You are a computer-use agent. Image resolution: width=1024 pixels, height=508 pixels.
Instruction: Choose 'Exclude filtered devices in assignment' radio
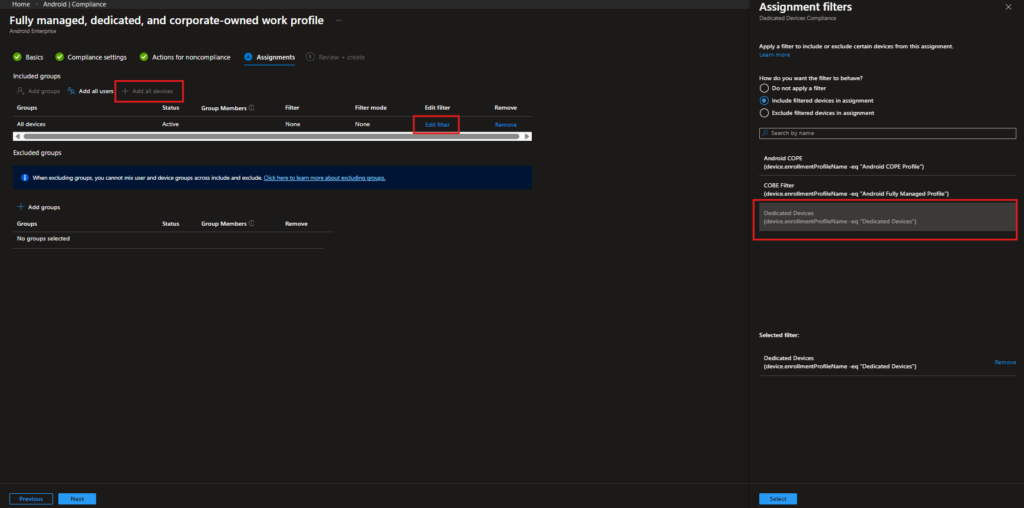(765, 112)
